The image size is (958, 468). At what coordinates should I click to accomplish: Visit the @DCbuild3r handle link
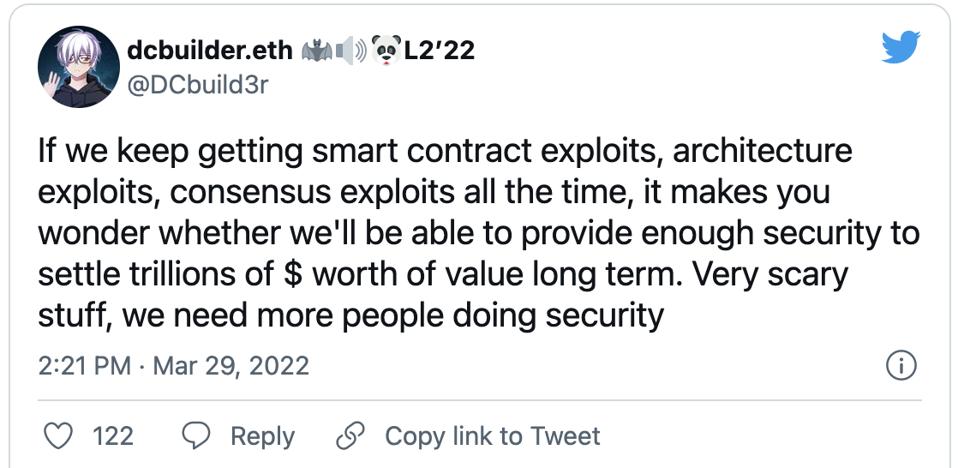(x=198, y=84)
